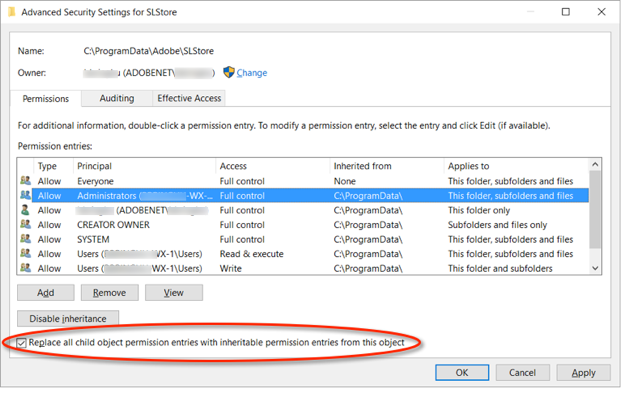Sort by the Applies to column header
Screen dimensions: 621x393
click(516, 166)
